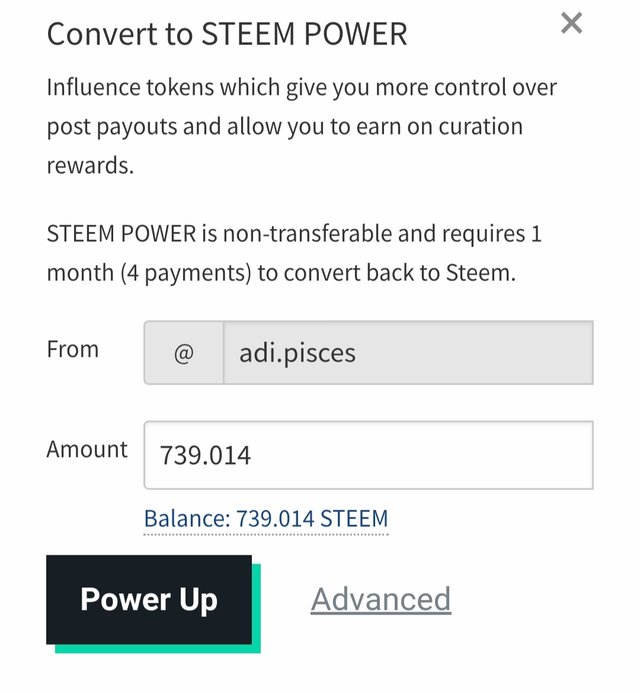
Task: Select the adi.pisces From account field
Action: [x=407, y=353]
